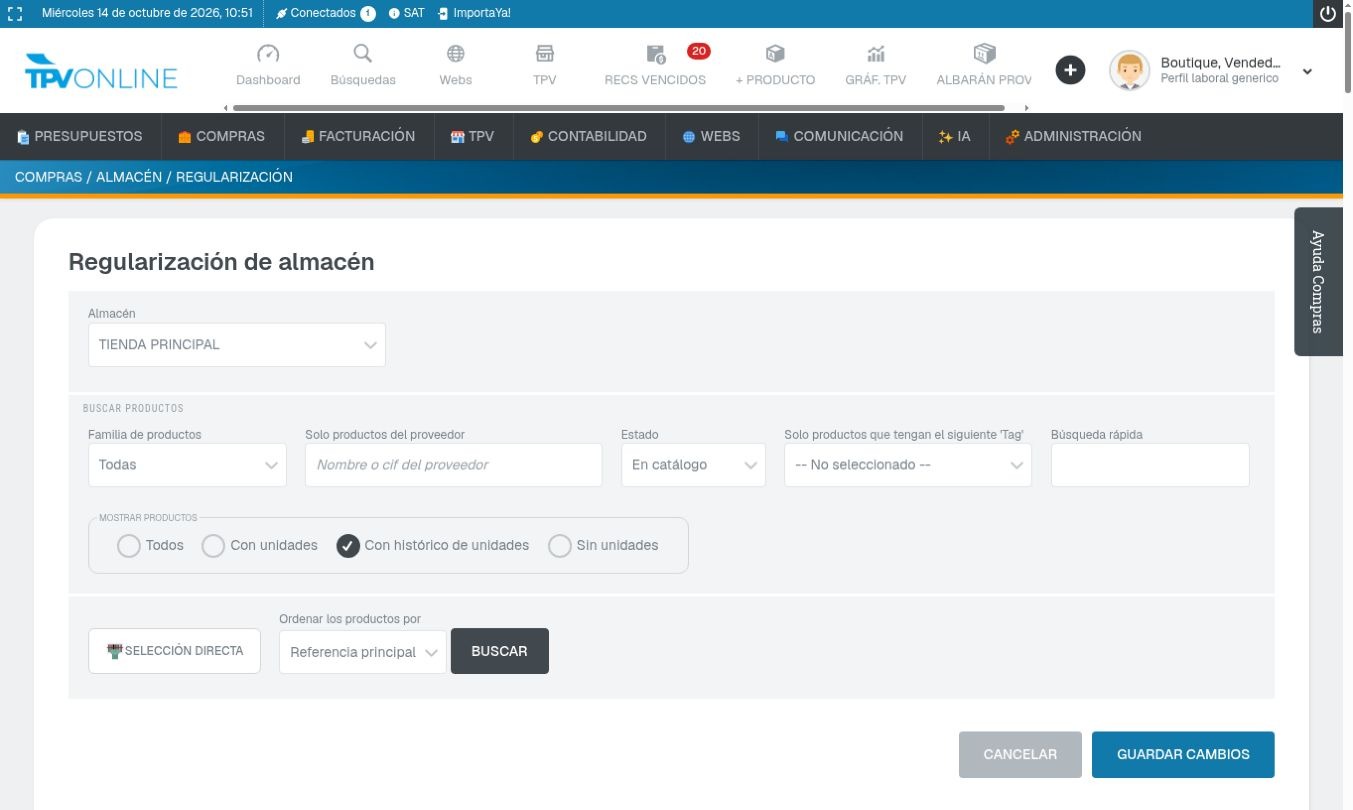Open the + PRODUCTO box icon
Image resolution: width=1353 pixels, height=810 pixels.
point(775,54)
